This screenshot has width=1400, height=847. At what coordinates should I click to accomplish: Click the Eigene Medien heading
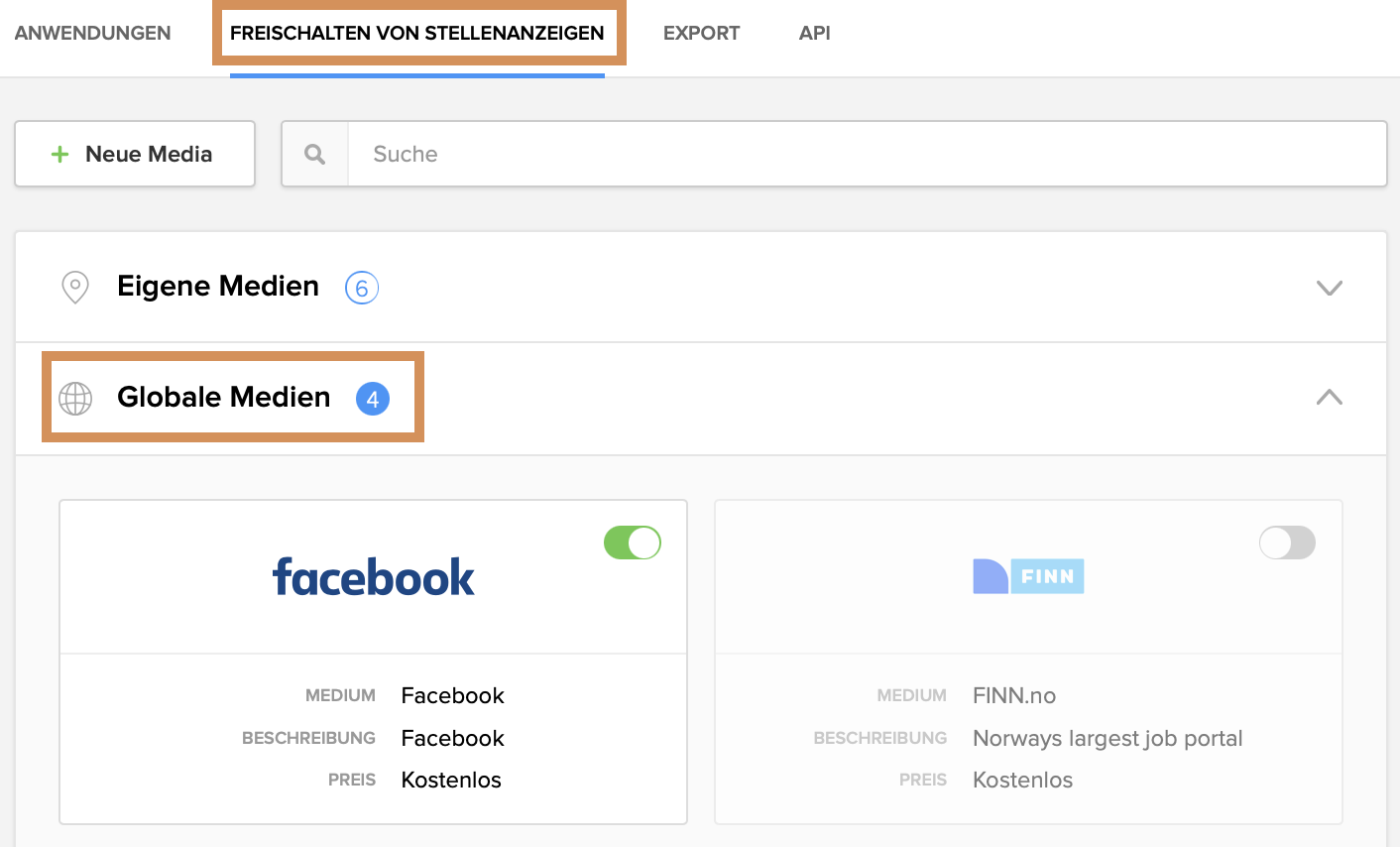click(218, 287)
